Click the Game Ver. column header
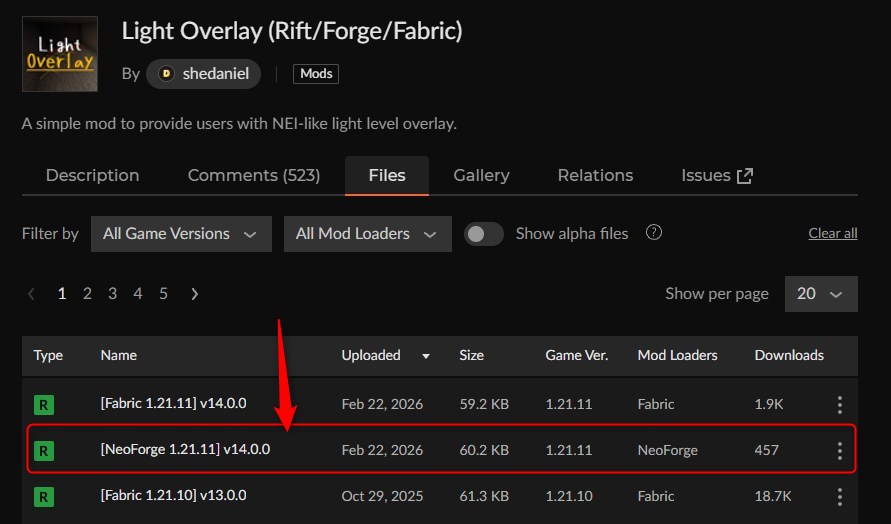The height and width of the screenshot is (524, 891). coord(577,355)
